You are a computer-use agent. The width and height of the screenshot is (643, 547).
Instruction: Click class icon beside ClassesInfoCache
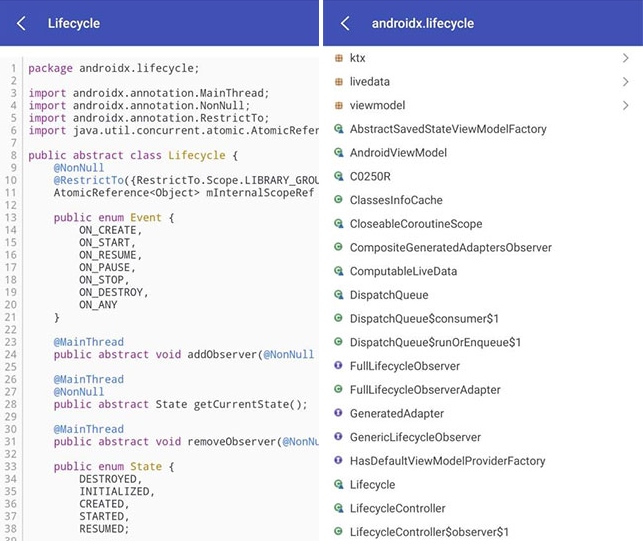339,200
